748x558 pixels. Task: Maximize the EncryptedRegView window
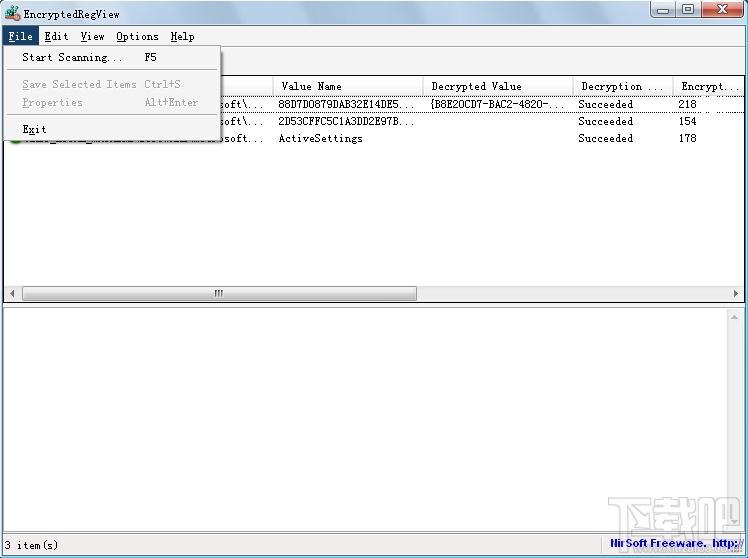point(688,9)
